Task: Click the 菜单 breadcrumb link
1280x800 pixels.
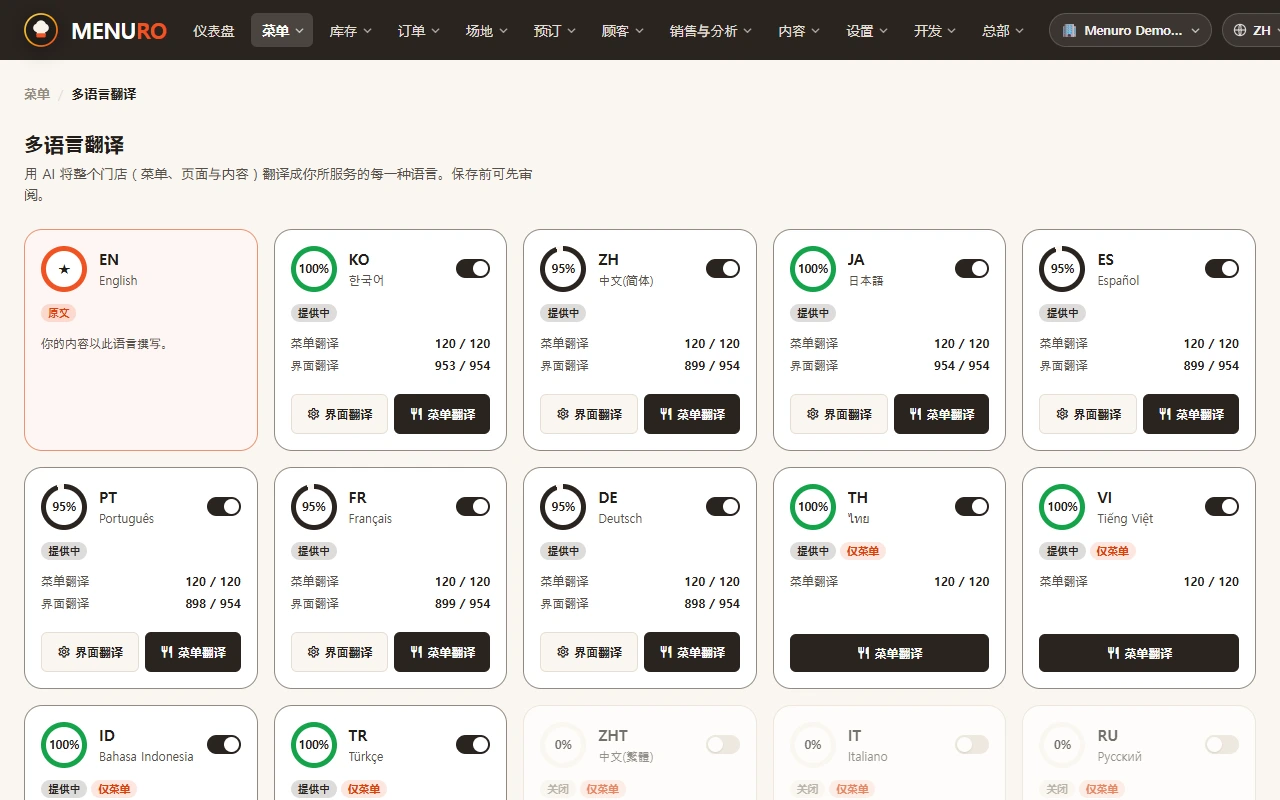Action: pos(37,94)
